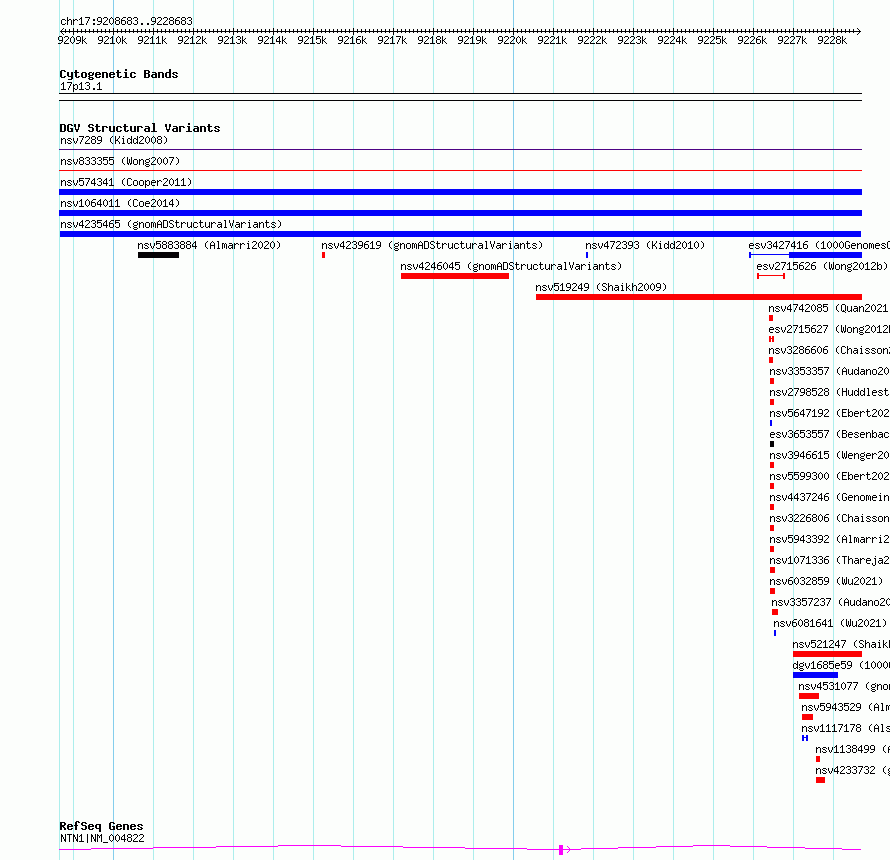Viewport: 890px width, 860px height.
Task: Select the nsv4742085 Quan2021 label
Action: (828, 308)
